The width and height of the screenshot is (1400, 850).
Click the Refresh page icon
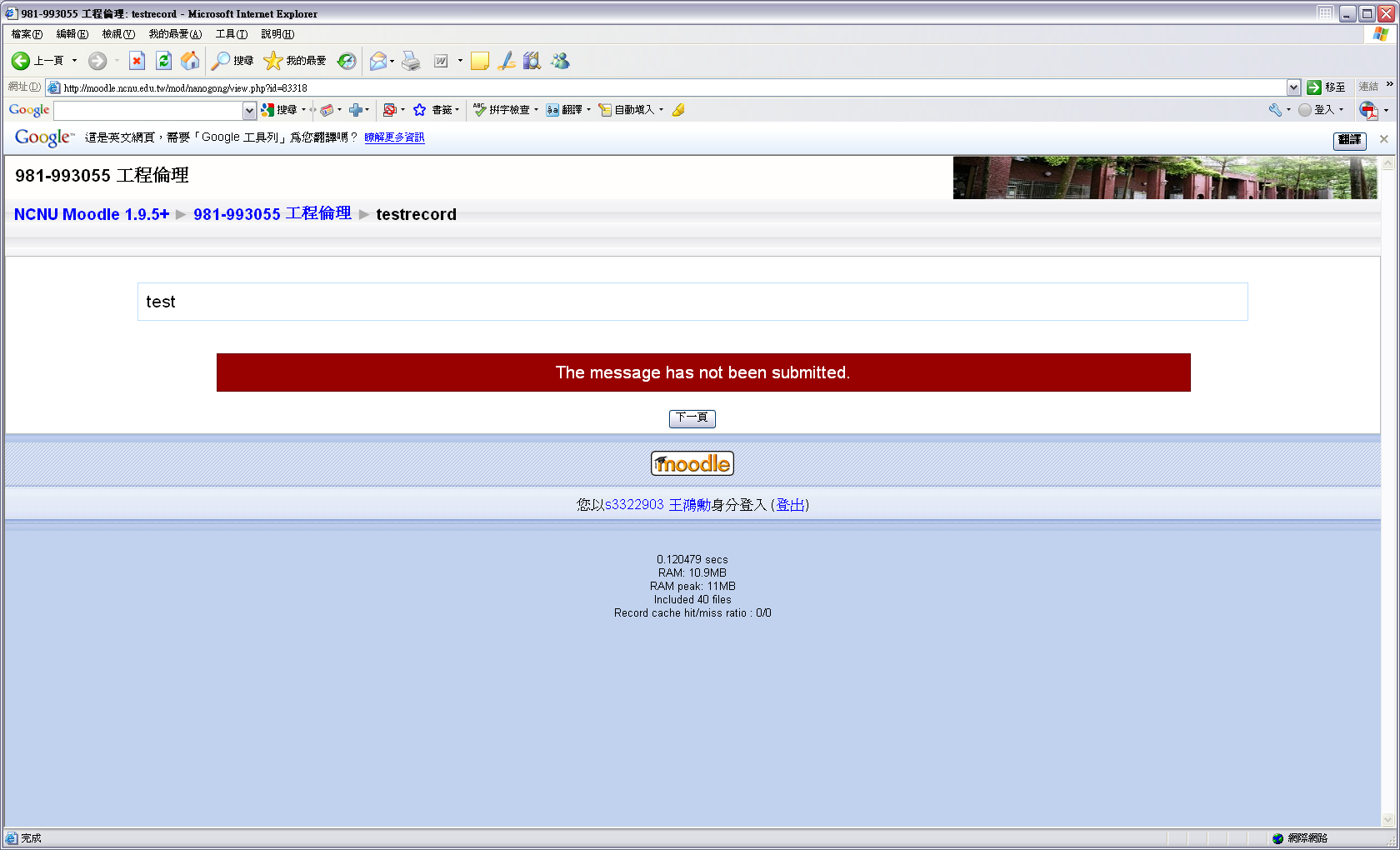(x=164, y=61)
